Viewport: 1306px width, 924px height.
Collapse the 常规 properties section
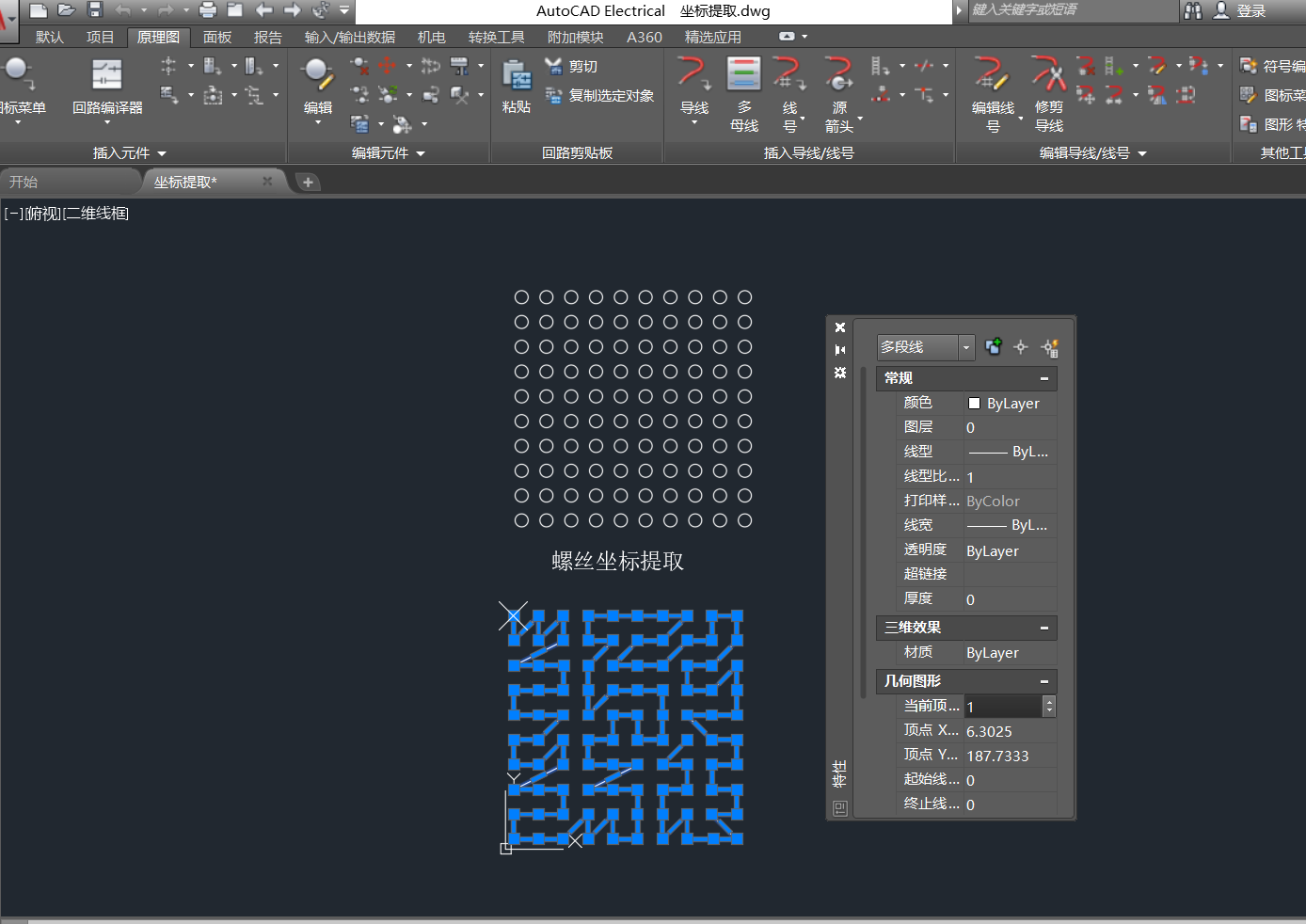coord(1043,378)
